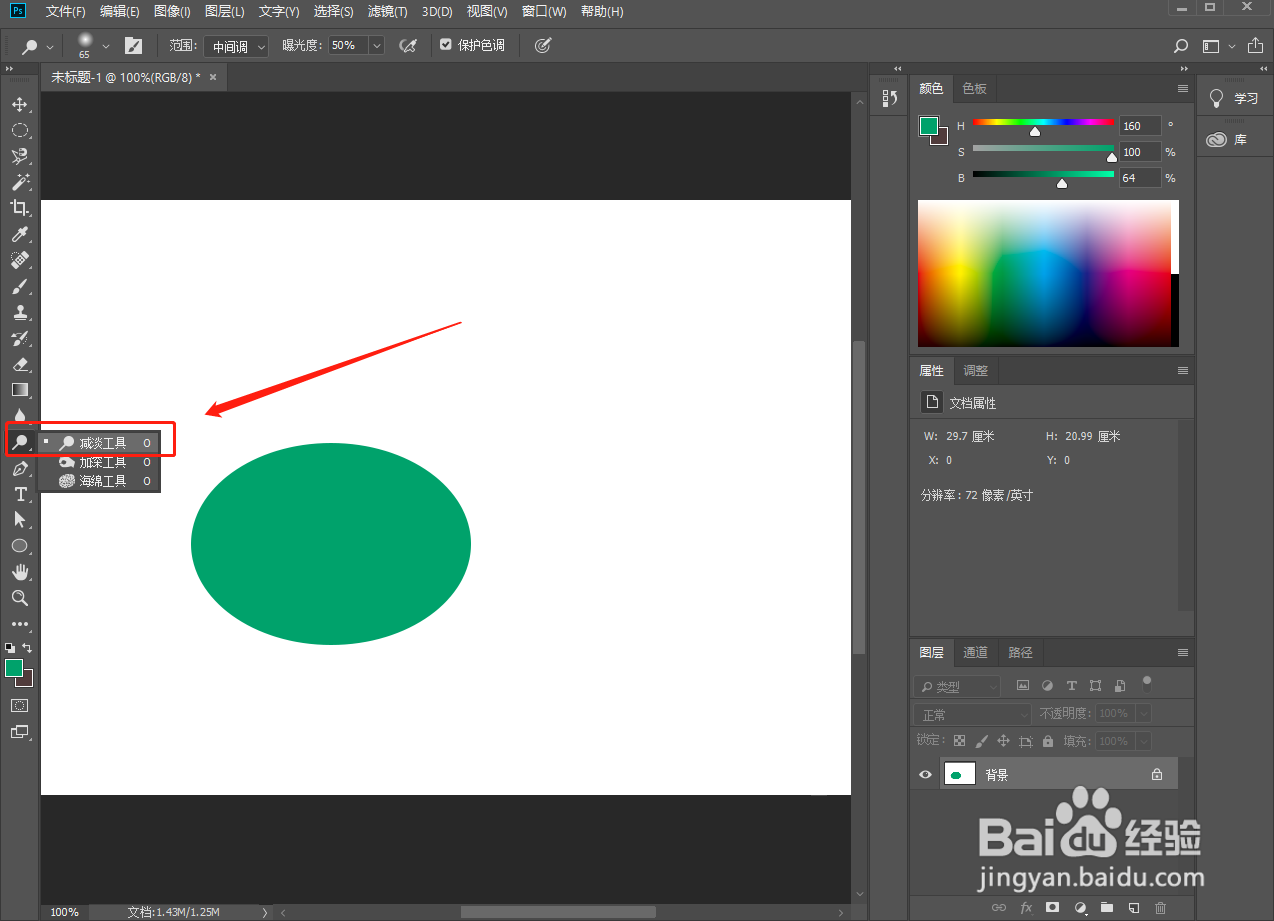
Task: Select the Move tool
Action: point(19,105)
